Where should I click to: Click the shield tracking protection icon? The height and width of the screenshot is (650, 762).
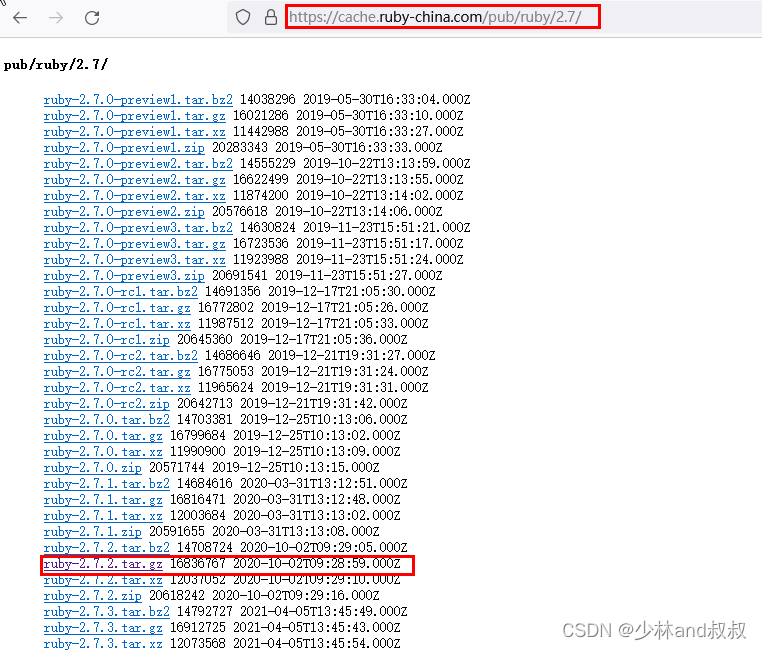[x=243, y=17]
